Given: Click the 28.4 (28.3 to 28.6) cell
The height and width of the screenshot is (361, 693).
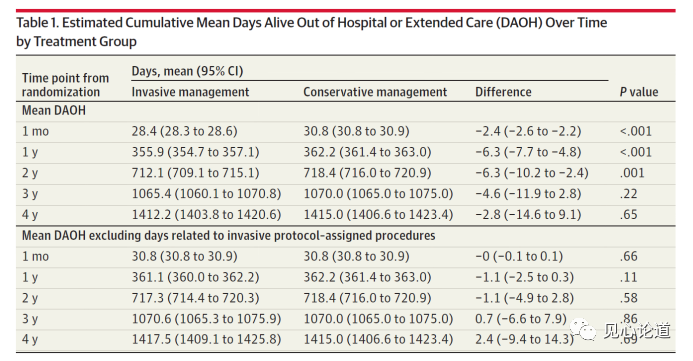Looking at the screenshot, I should [184, 131].
